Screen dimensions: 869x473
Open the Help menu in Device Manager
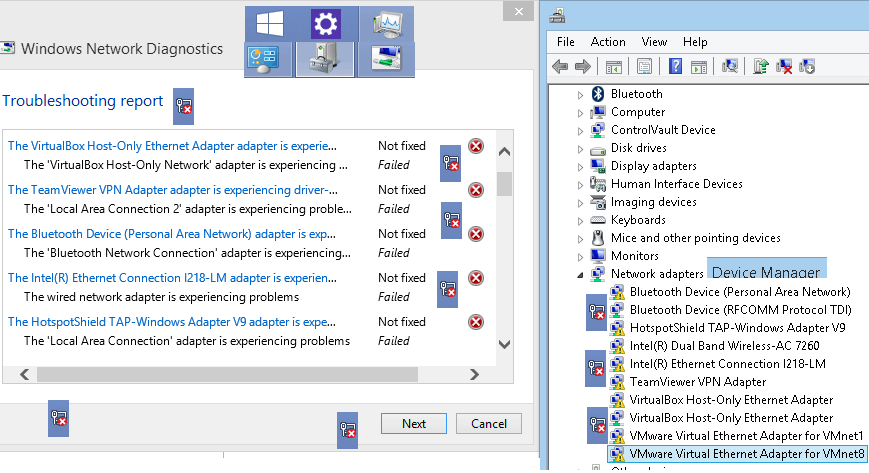[694, 42]
